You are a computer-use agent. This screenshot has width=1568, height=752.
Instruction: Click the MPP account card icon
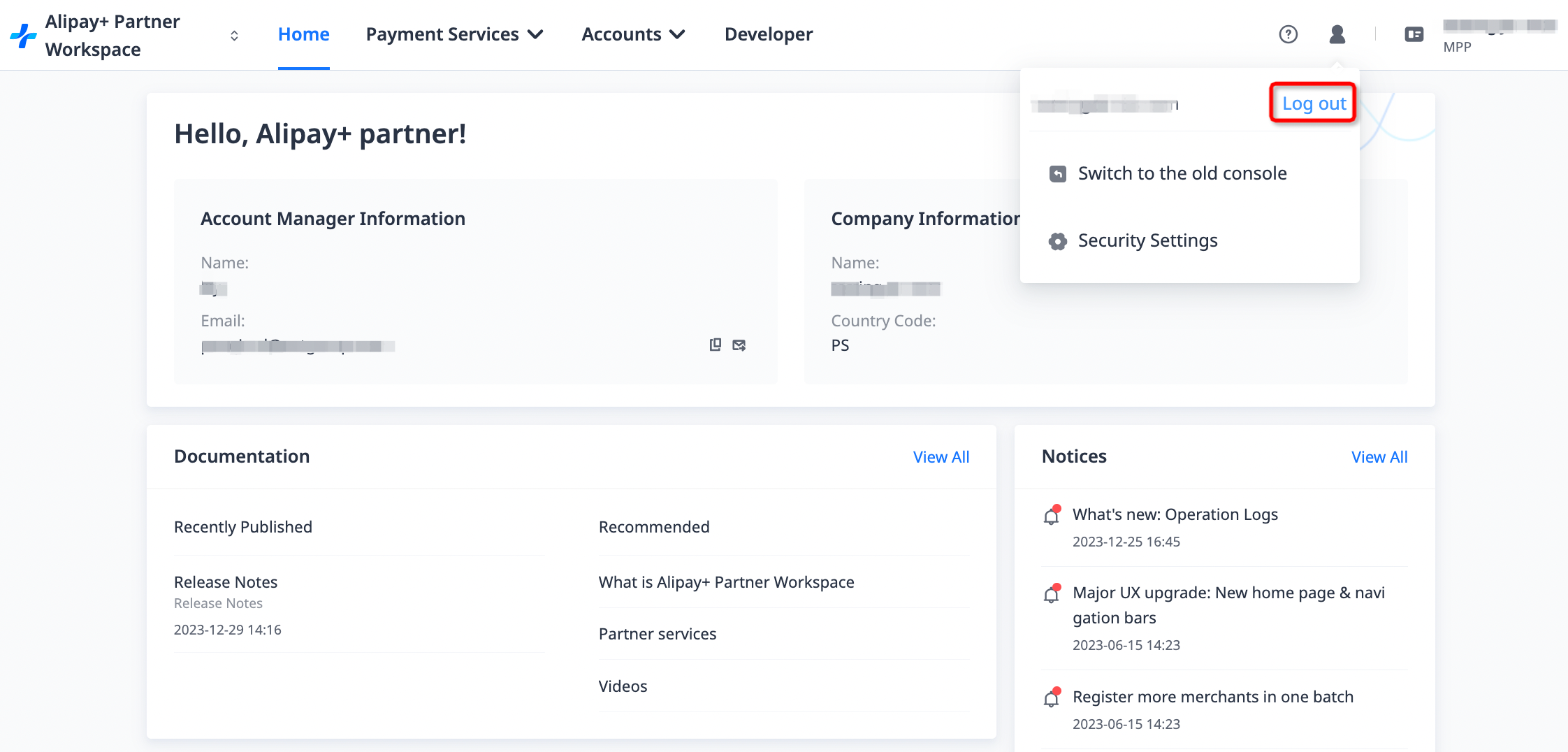1414,34
